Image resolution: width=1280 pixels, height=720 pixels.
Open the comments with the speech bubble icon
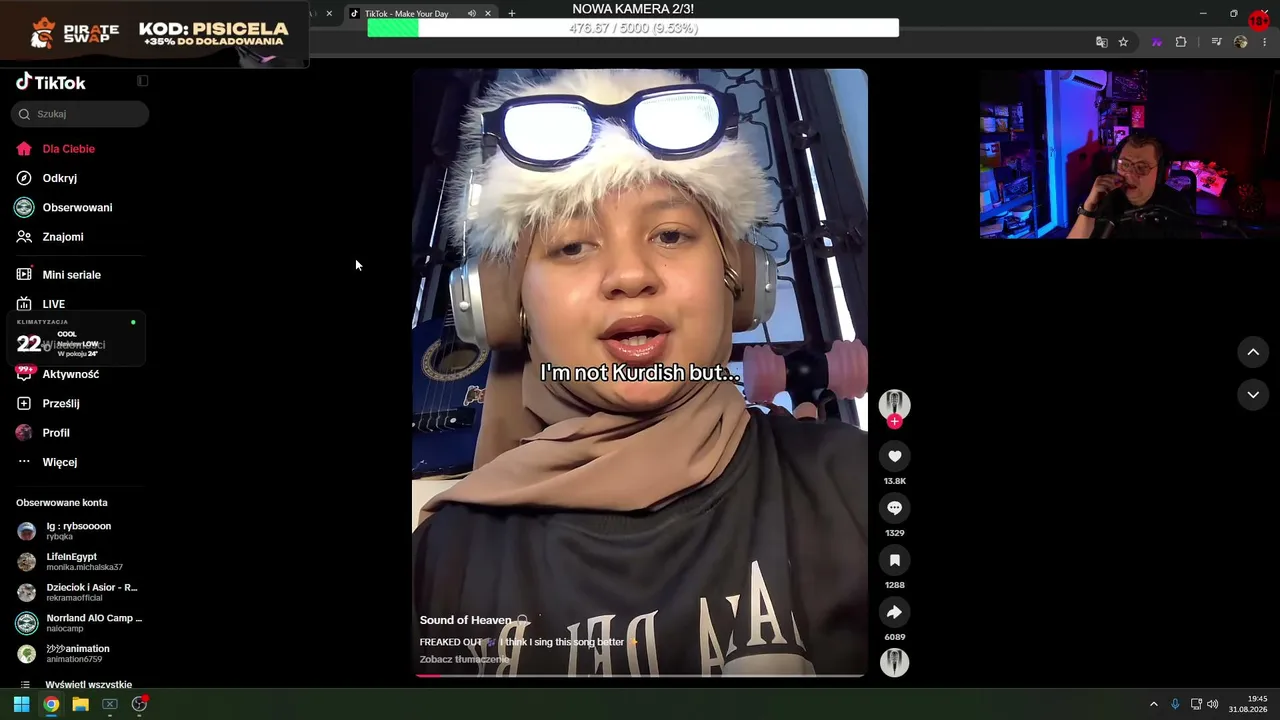pyautogui.click(x=894, y=508)
